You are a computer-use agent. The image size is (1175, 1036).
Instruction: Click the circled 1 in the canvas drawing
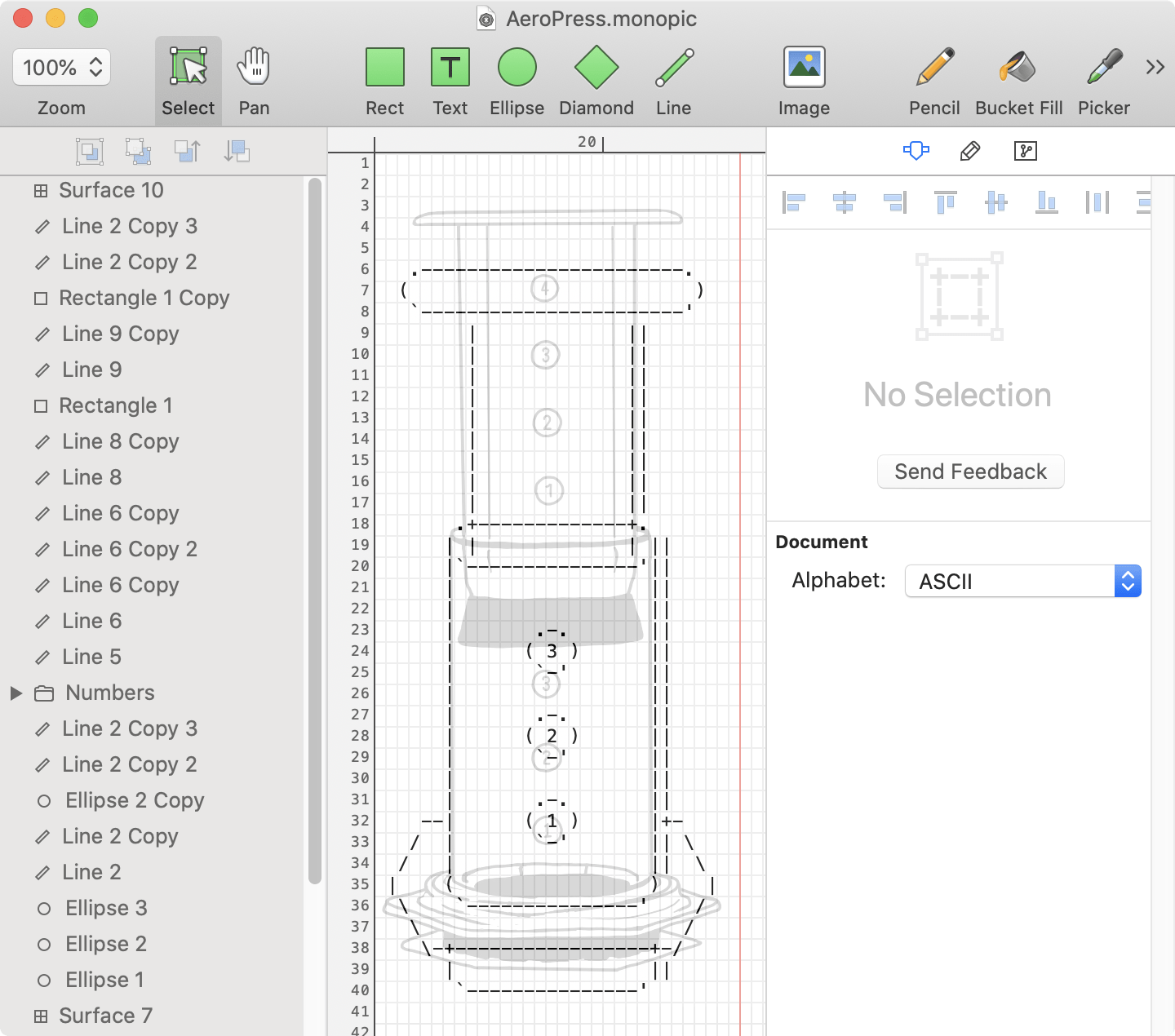[x=552, y=821]
